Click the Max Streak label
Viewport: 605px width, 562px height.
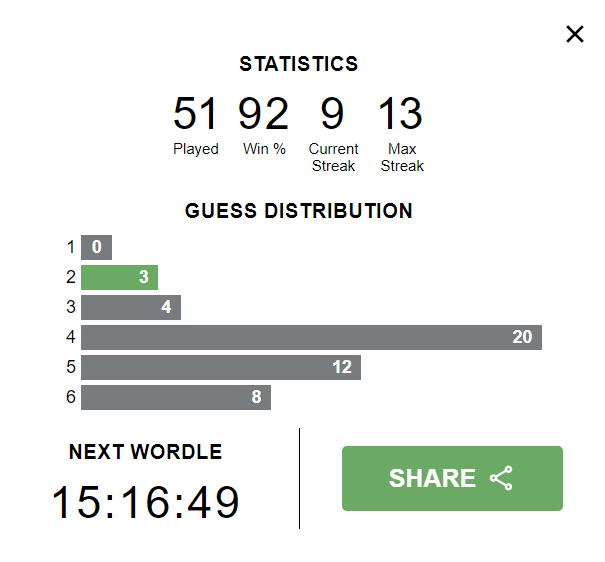point(402,158)
